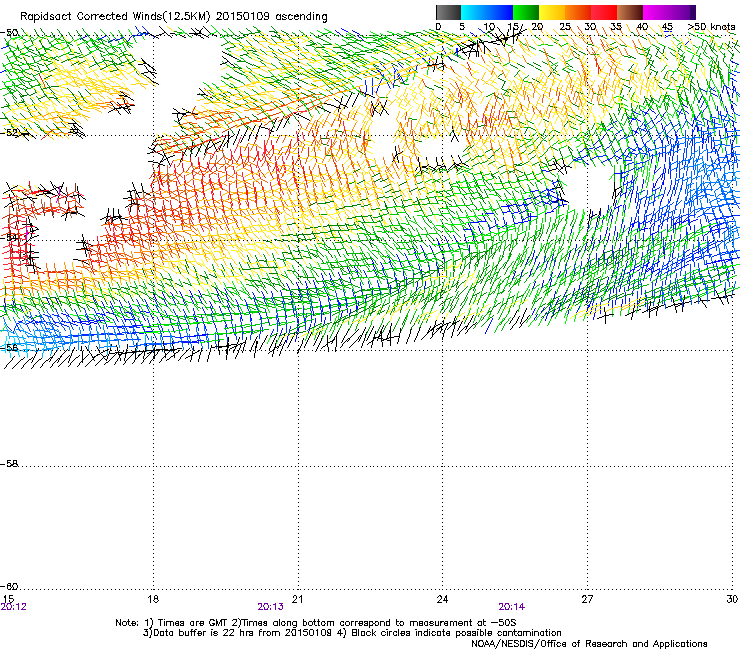Click the '-60' latitude axis label
Screen dimensions: 740x650
coord(9,587)
